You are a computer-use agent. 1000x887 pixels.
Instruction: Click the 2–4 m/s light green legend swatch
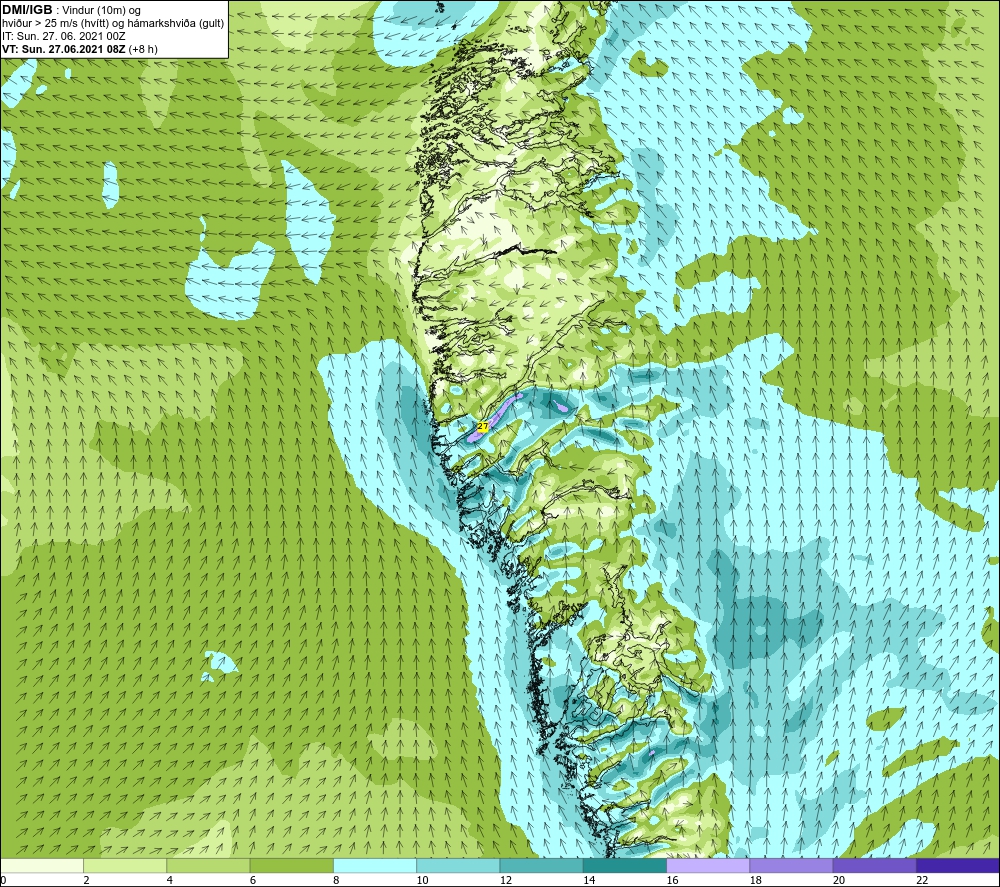[125, 865]
